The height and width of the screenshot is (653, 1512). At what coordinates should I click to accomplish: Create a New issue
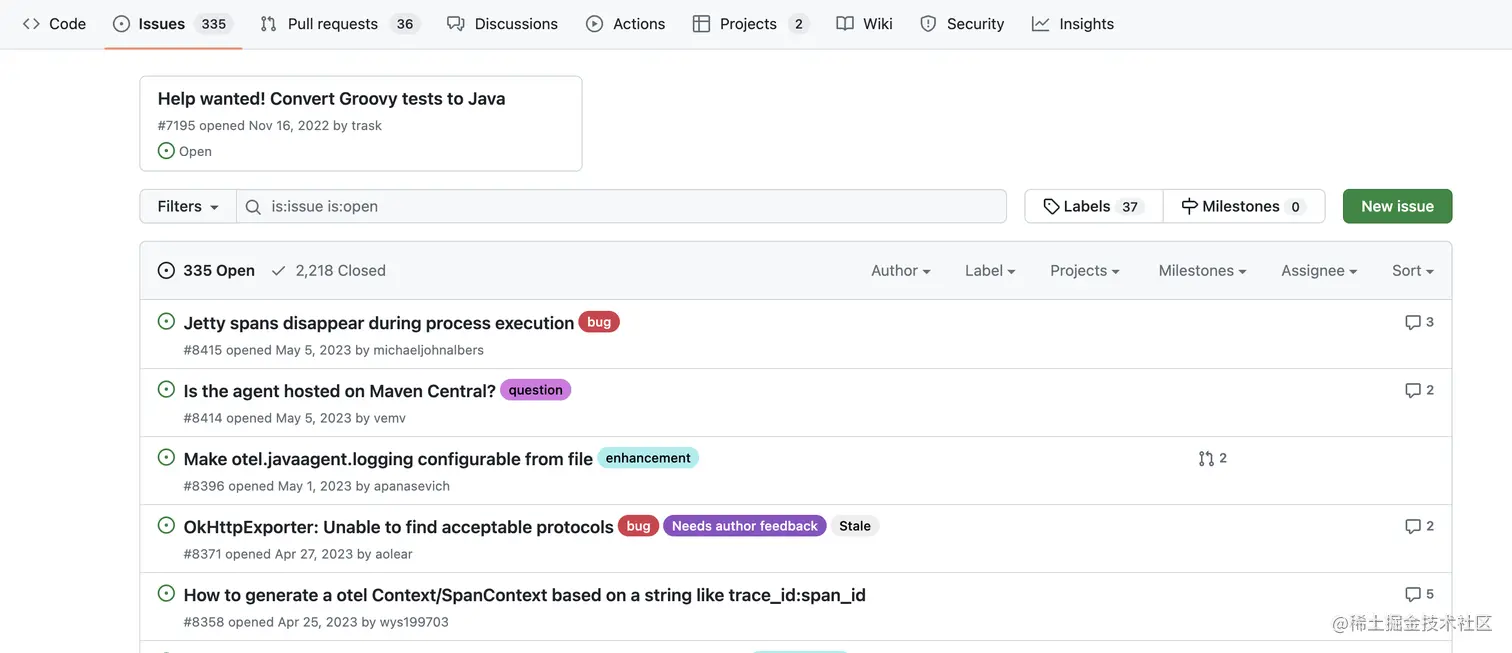click(x=1397, y=207)
